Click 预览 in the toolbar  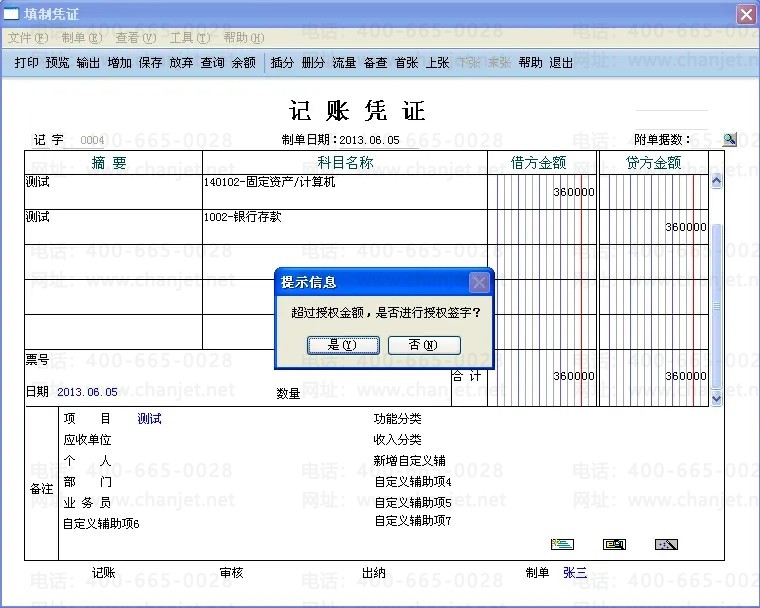tap(57, 63)
